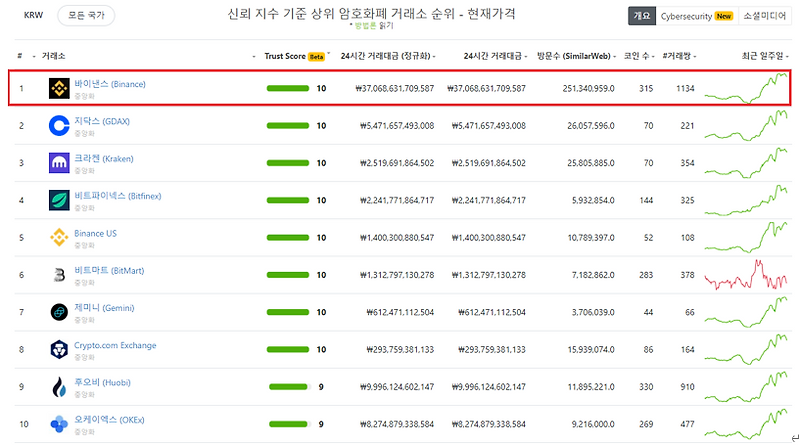
Task: Open BitMart's red weekly sparkline chart
Action: click(746, 275)
